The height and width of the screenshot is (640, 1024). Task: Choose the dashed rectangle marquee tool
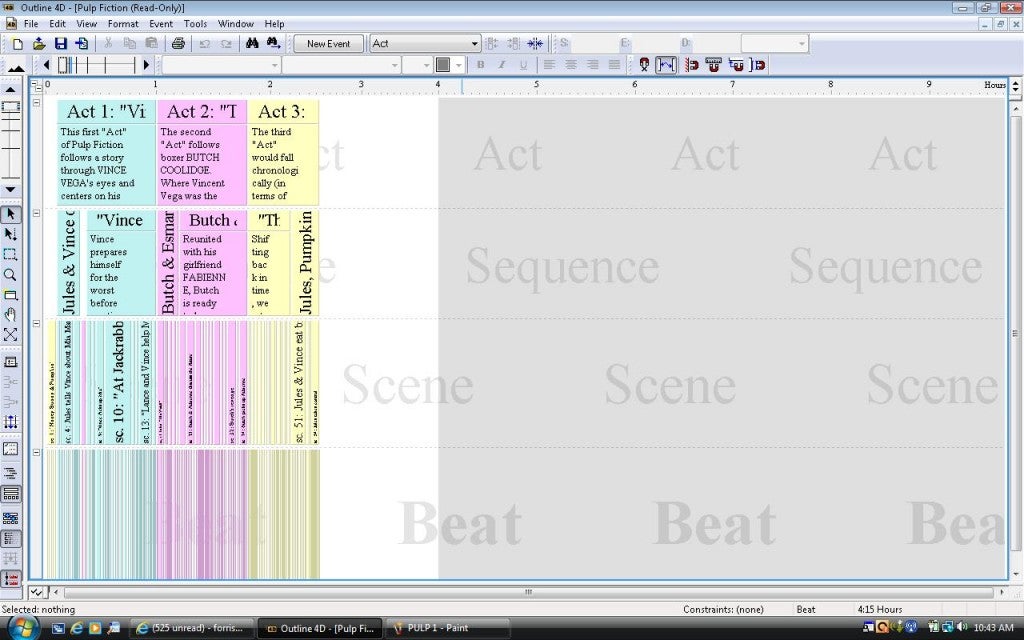point(10,255)
